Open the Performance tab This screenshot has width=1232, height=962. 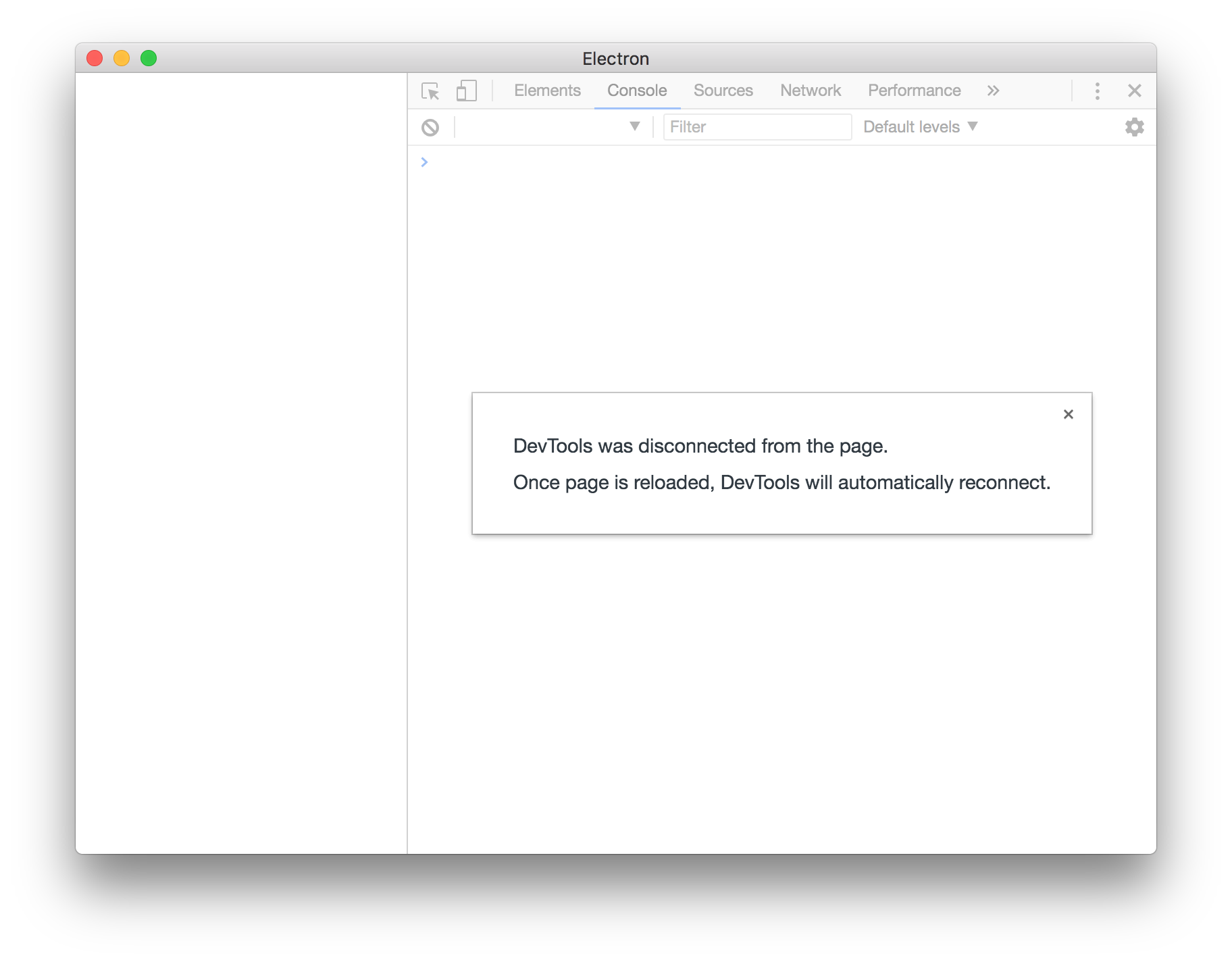click(914, 90)
